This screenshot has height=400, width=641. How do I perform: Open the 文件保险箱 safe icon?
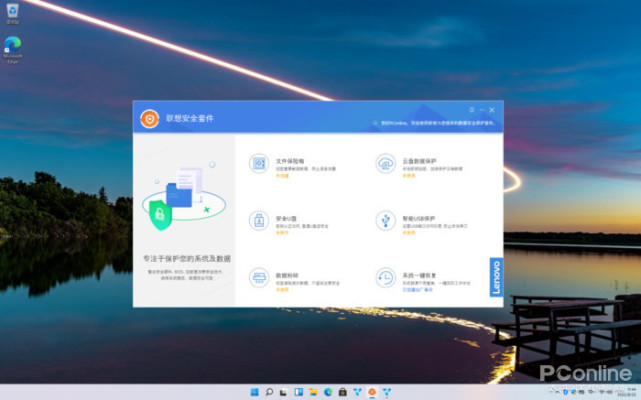[259, 164]
